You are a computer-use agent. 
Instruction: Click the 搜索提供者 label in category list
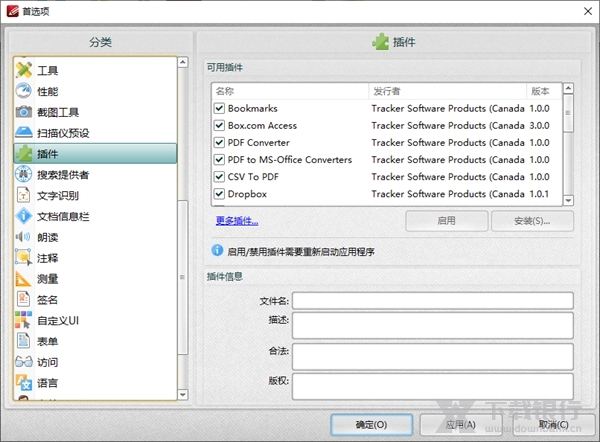click(x=63, y=175)
